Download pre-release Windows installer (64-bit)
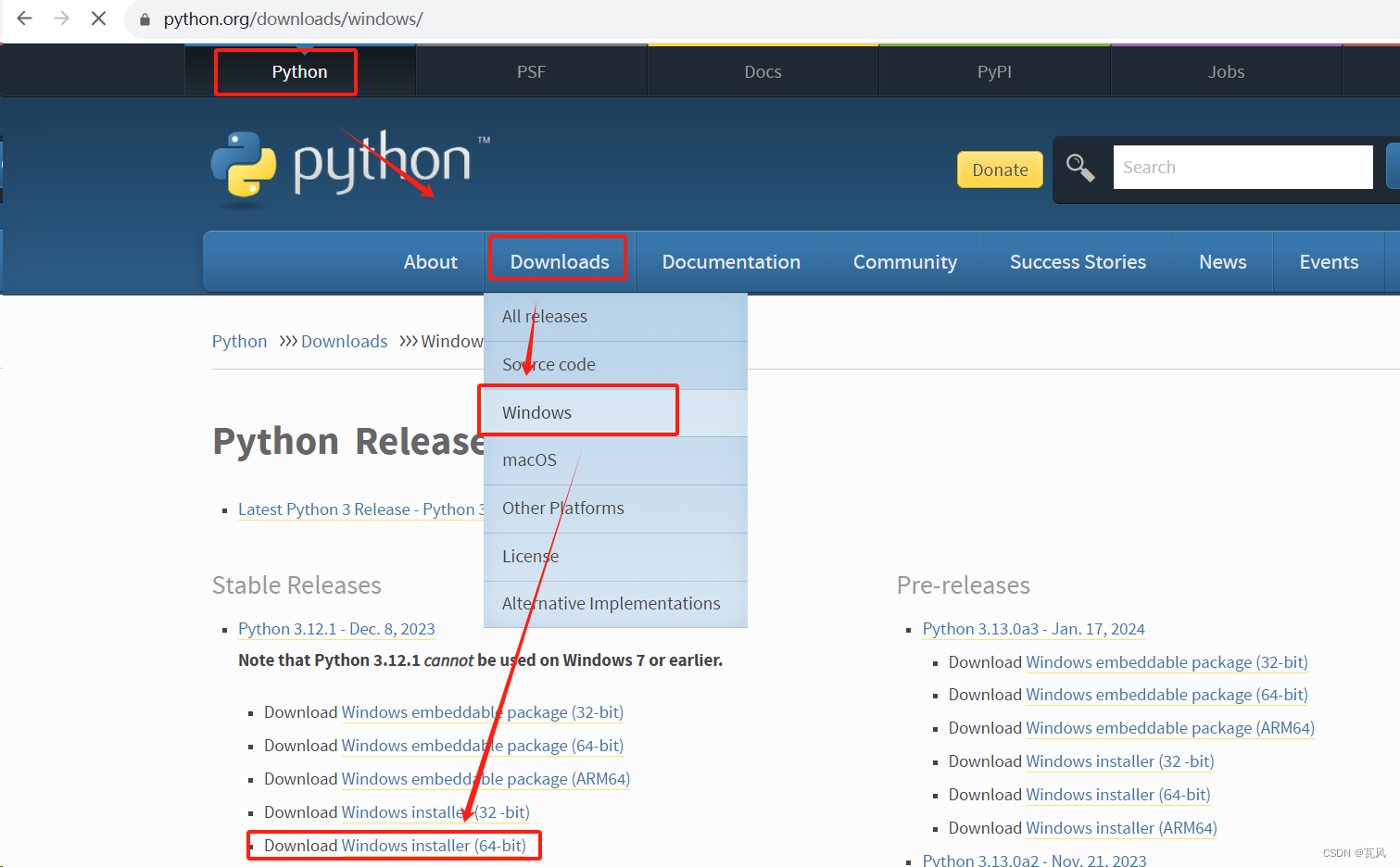The height and width of the screenshot is (867, 1400). coord(1118,795)
